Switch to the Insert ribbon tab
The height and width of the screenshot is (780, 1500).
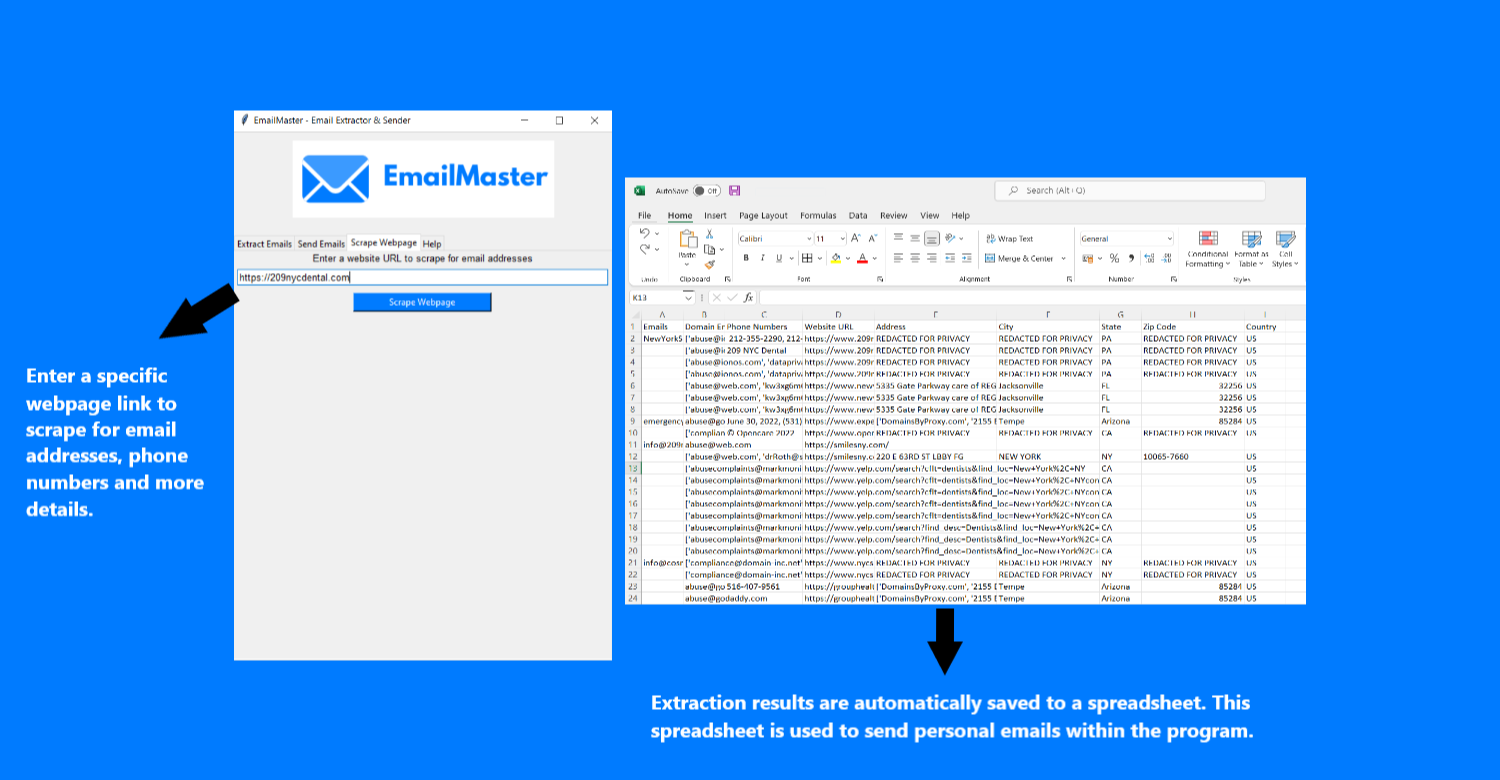(x=715, y=215)
